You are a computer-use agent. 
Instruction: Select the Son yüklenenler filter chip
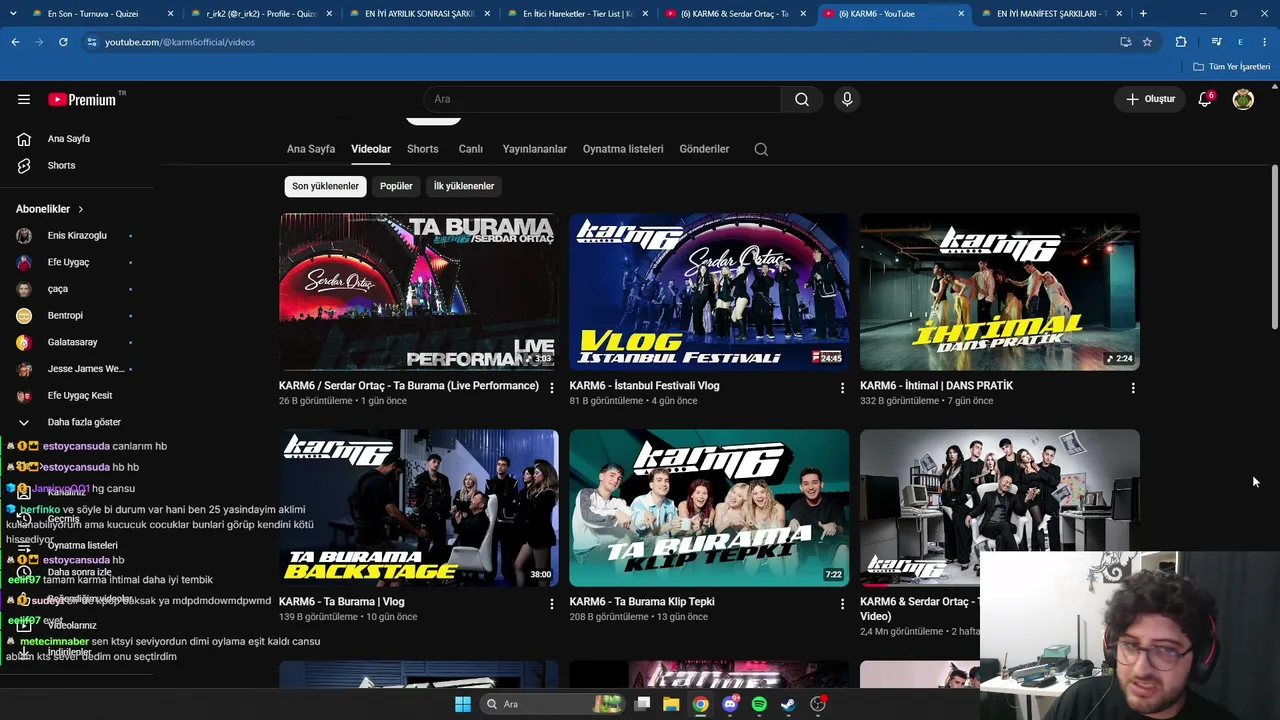325,186
